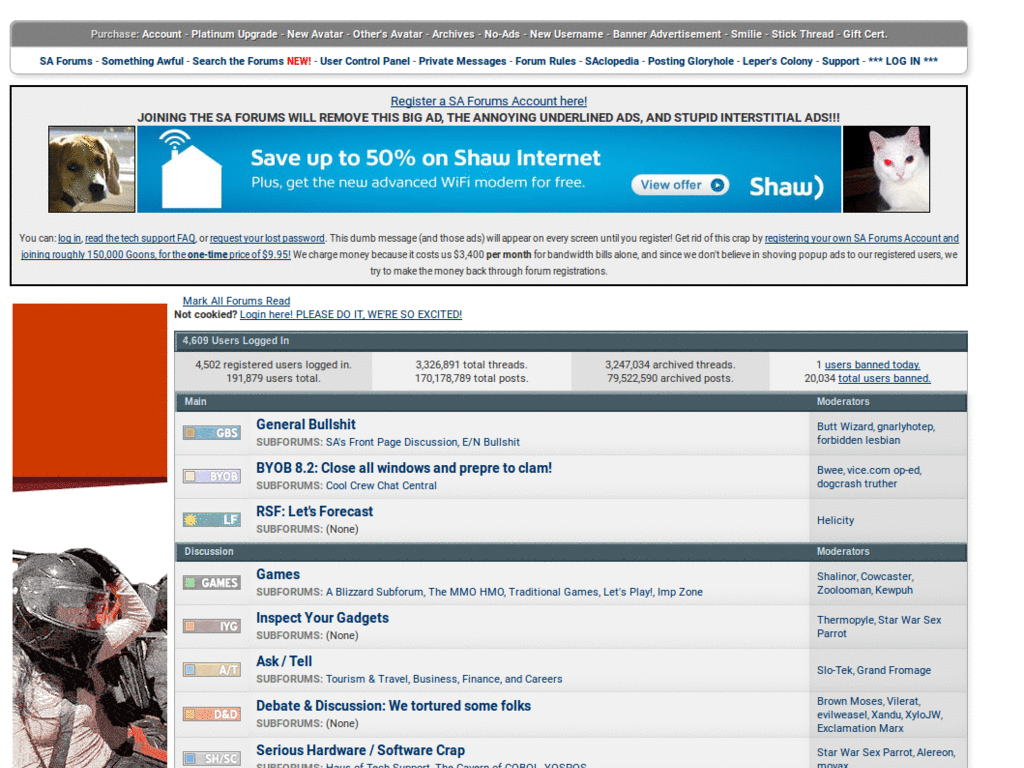Open the IYG forum icon
Screen dimensions: 1024x768
tap(212, 626)
